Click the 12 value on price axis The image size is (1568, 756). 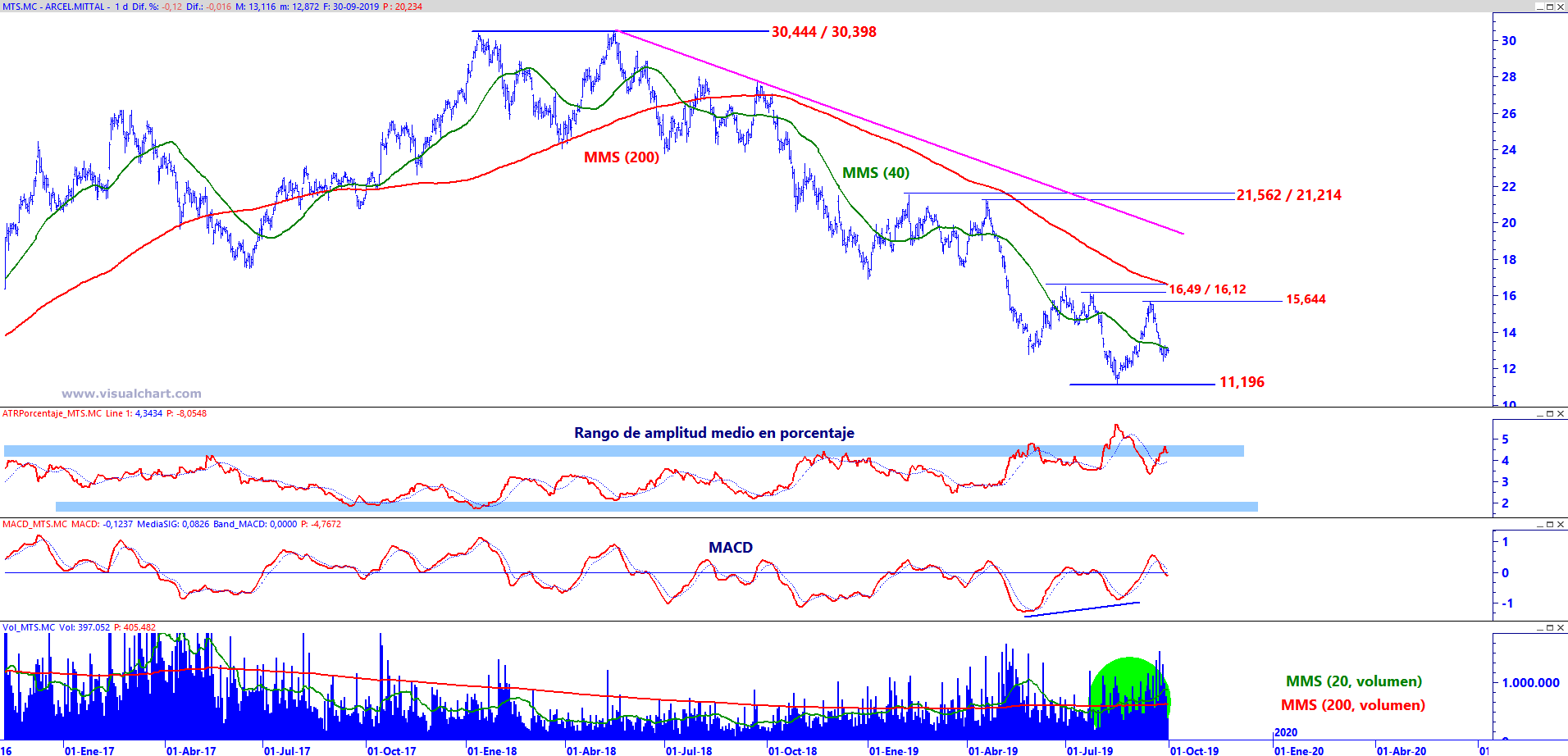[x=1509, y=369]
